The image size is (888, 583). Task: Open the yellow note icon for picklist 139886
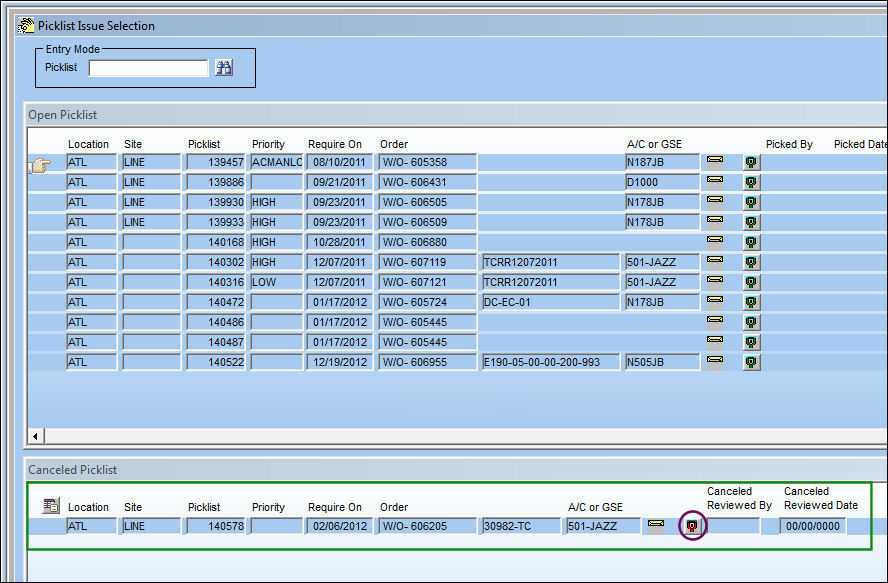(x=715, y=181)
